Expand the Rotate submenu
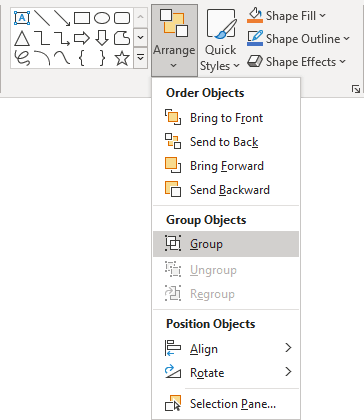Image resolution: width=364 pixels, height=420 pixels. tap(226, 372)
